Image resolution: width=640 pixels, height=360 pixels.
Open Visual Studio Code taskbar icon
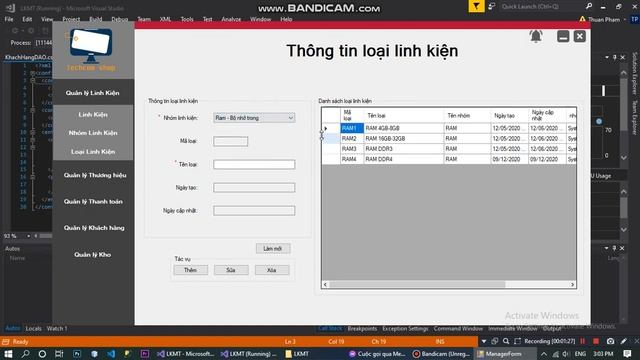(111, 353)
